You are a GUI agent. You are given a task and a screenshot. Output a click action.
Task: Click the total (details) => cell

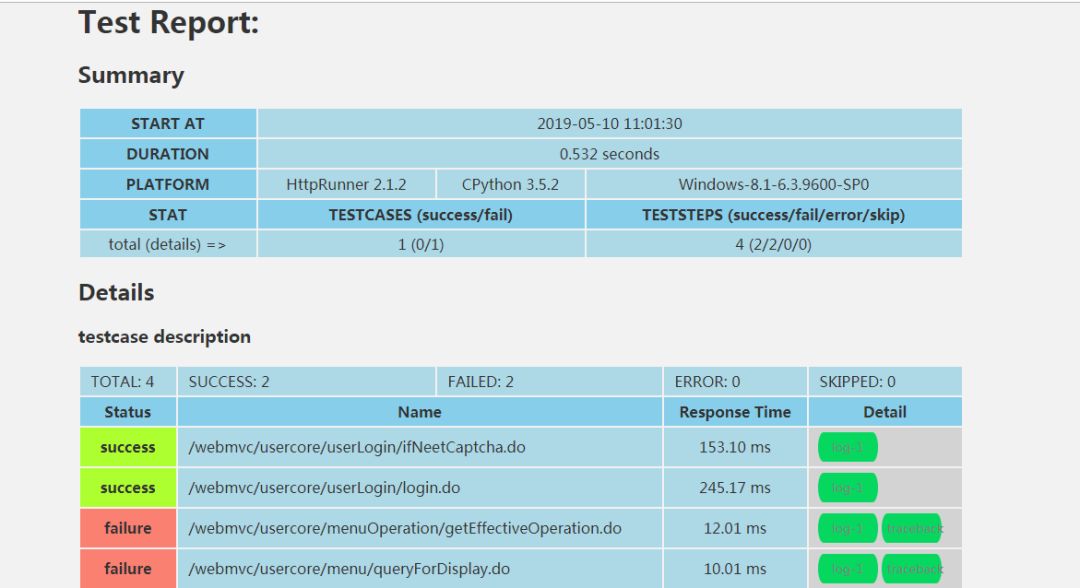tap(168, 244)
